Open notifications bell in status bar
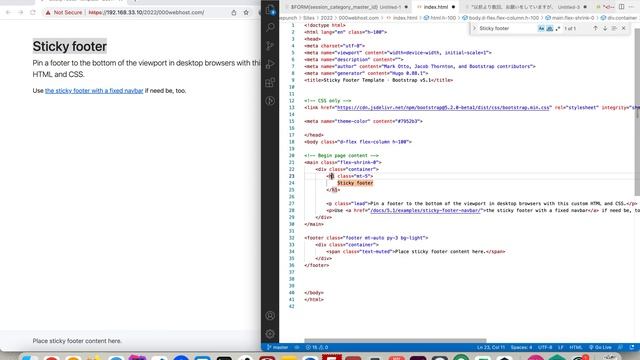 (x=632, y=347)
